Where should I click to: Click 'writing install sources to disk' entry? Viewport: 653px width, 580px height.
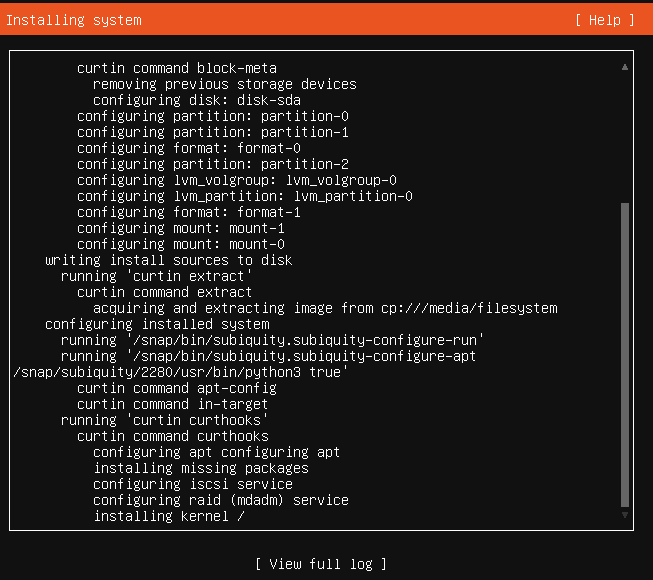pos(169,260)
